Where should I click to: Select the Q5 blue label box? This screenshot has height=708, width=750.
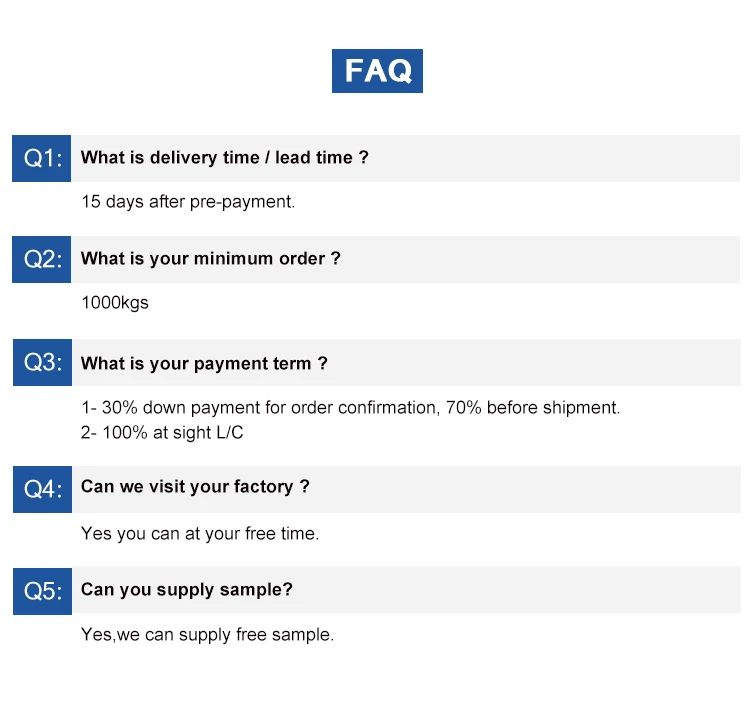pos(43,591)
